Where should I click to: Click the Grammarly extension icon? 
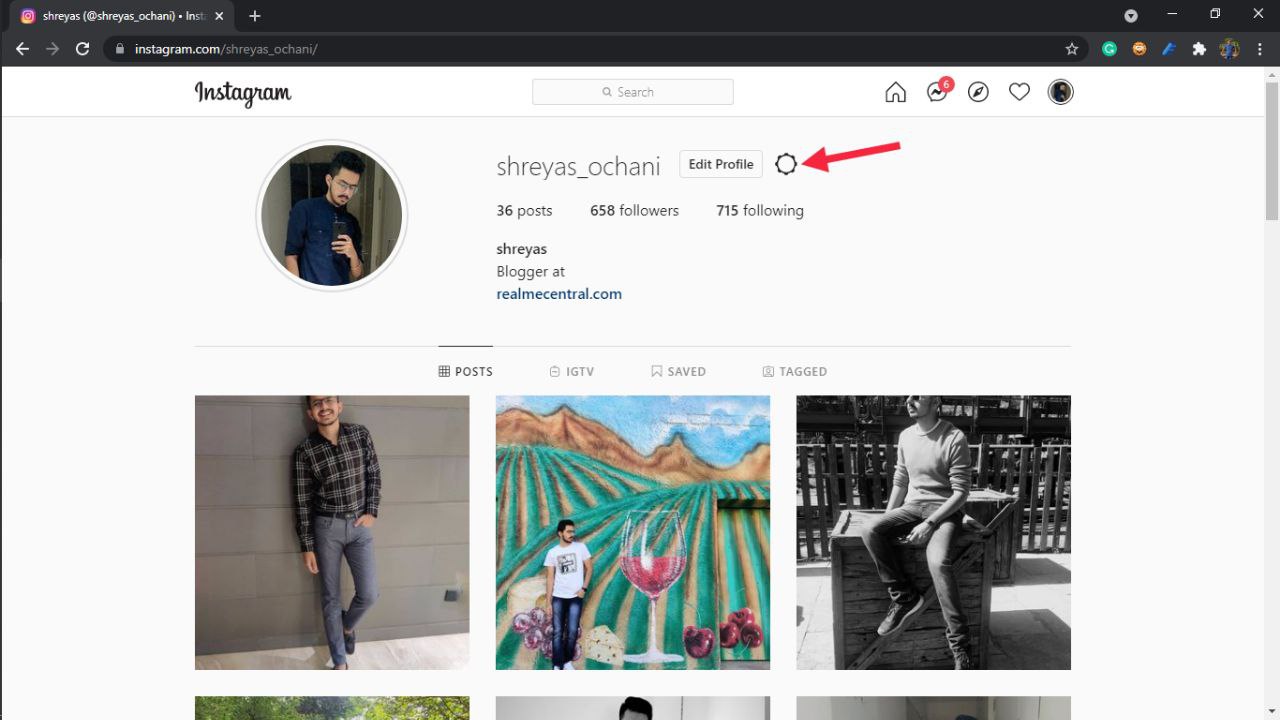(x=1109, y=49)
